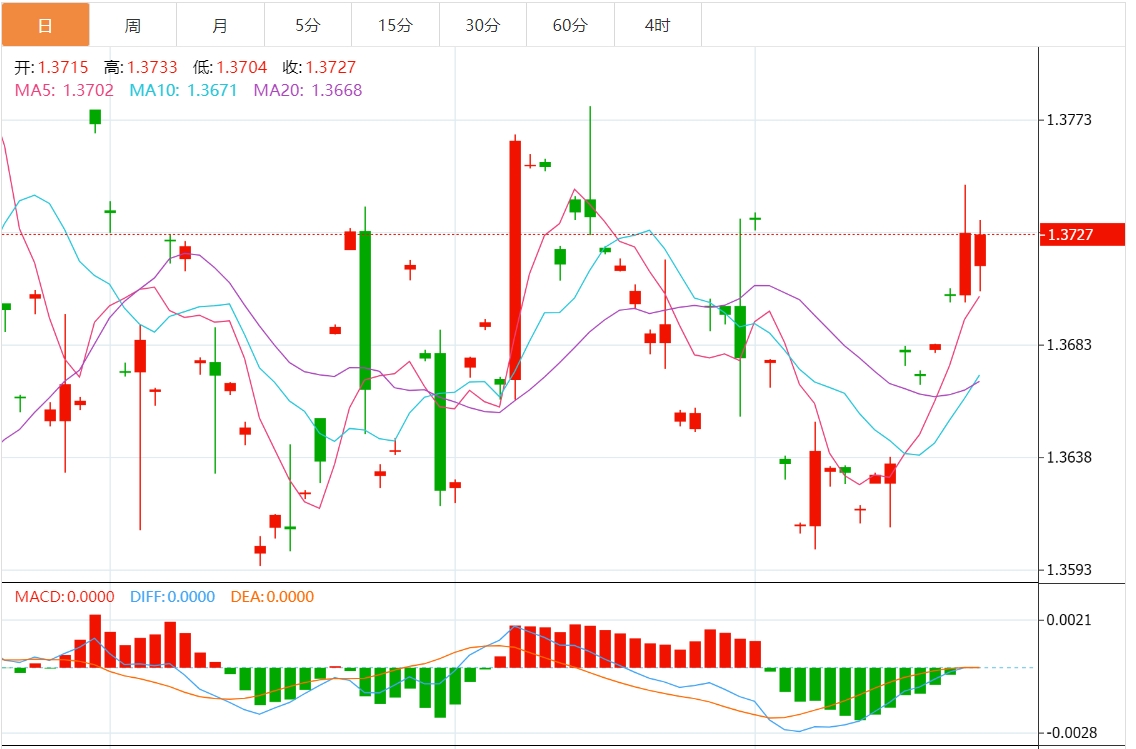This screenshot has width=1136, height=749.
Task: Click the MA5 legend label
Action: [64, 91]
